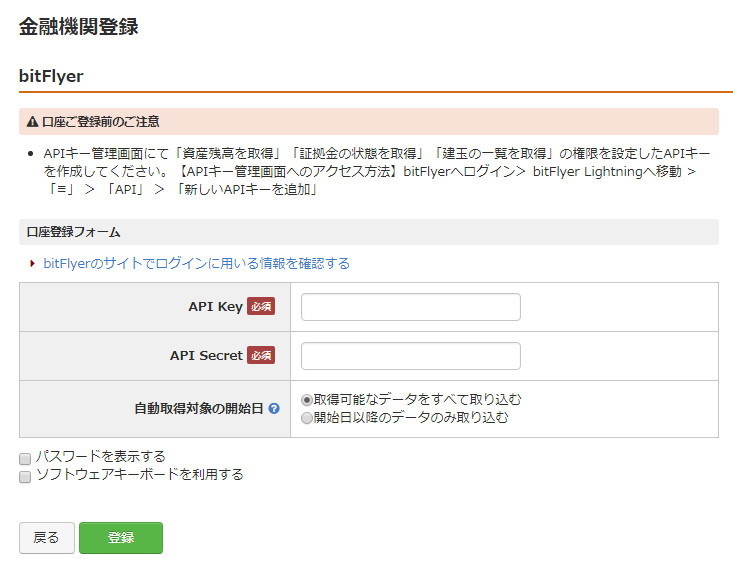This screenshot has height=567, width=733.
Task: Select 取得可能なデータをすべて取り込む radio option
Action: pyautogui.click(x=307, y=400)
